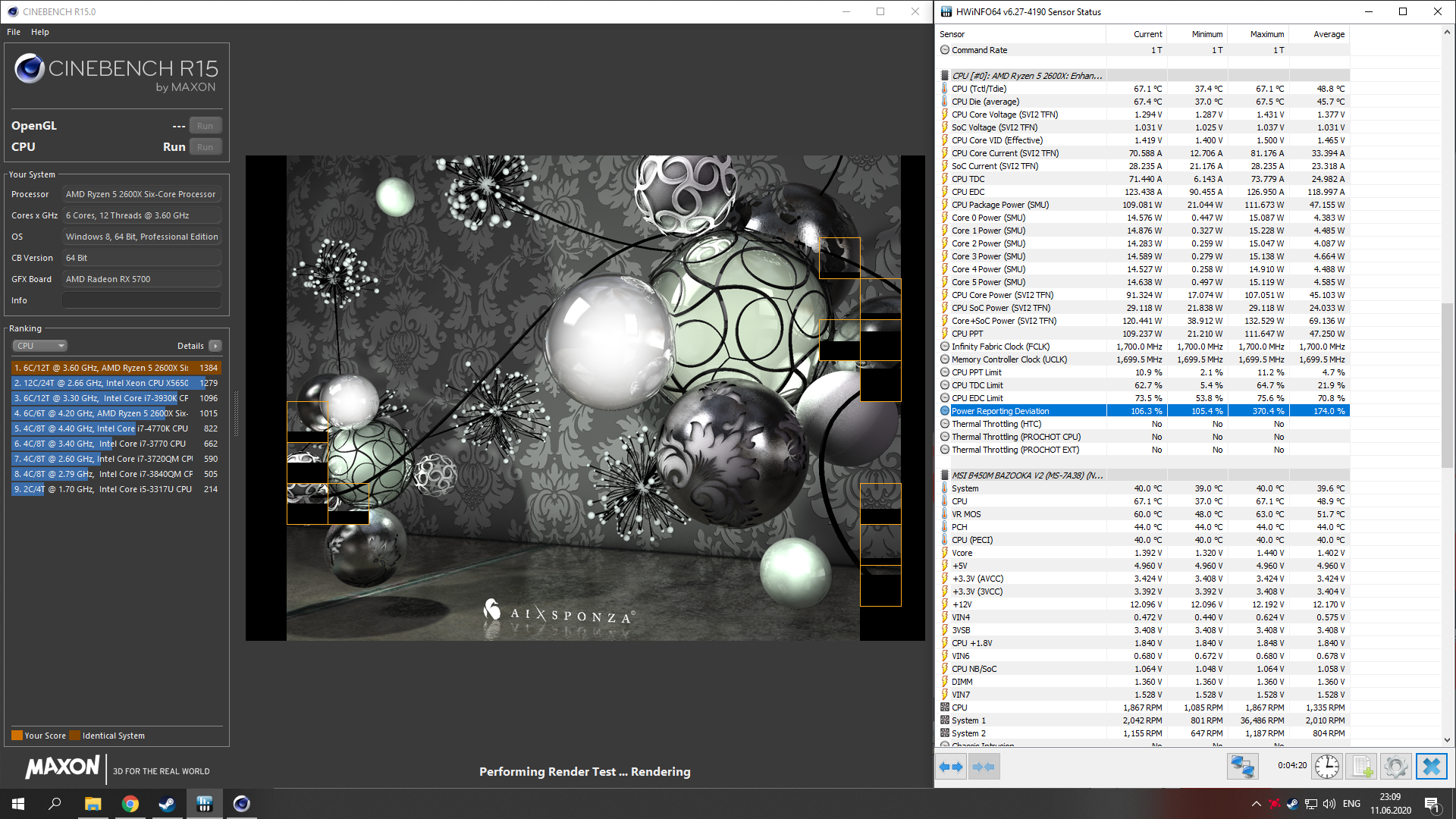Click the shrink sensor columns arrows button
1456x819 pixels.
984,767
